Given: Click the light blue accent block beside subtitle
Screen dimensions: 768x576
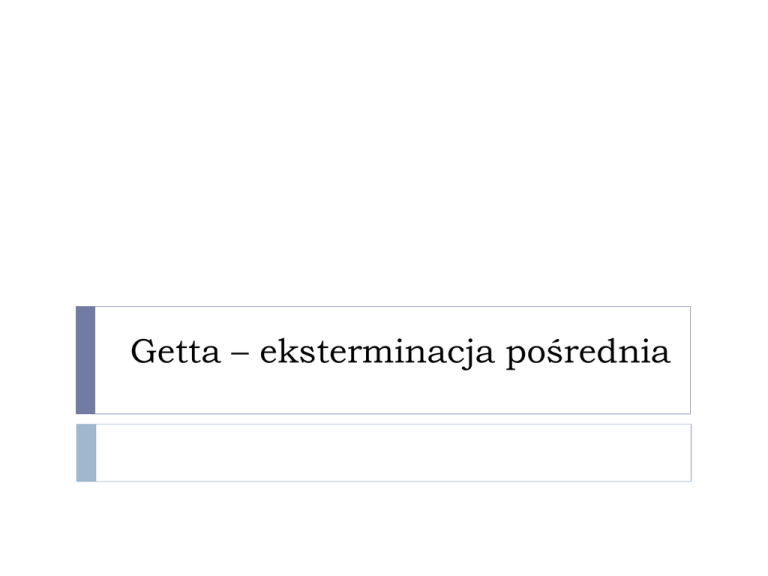Looking at the screenshot, I should pyautogui.click(x=86, y=452).
